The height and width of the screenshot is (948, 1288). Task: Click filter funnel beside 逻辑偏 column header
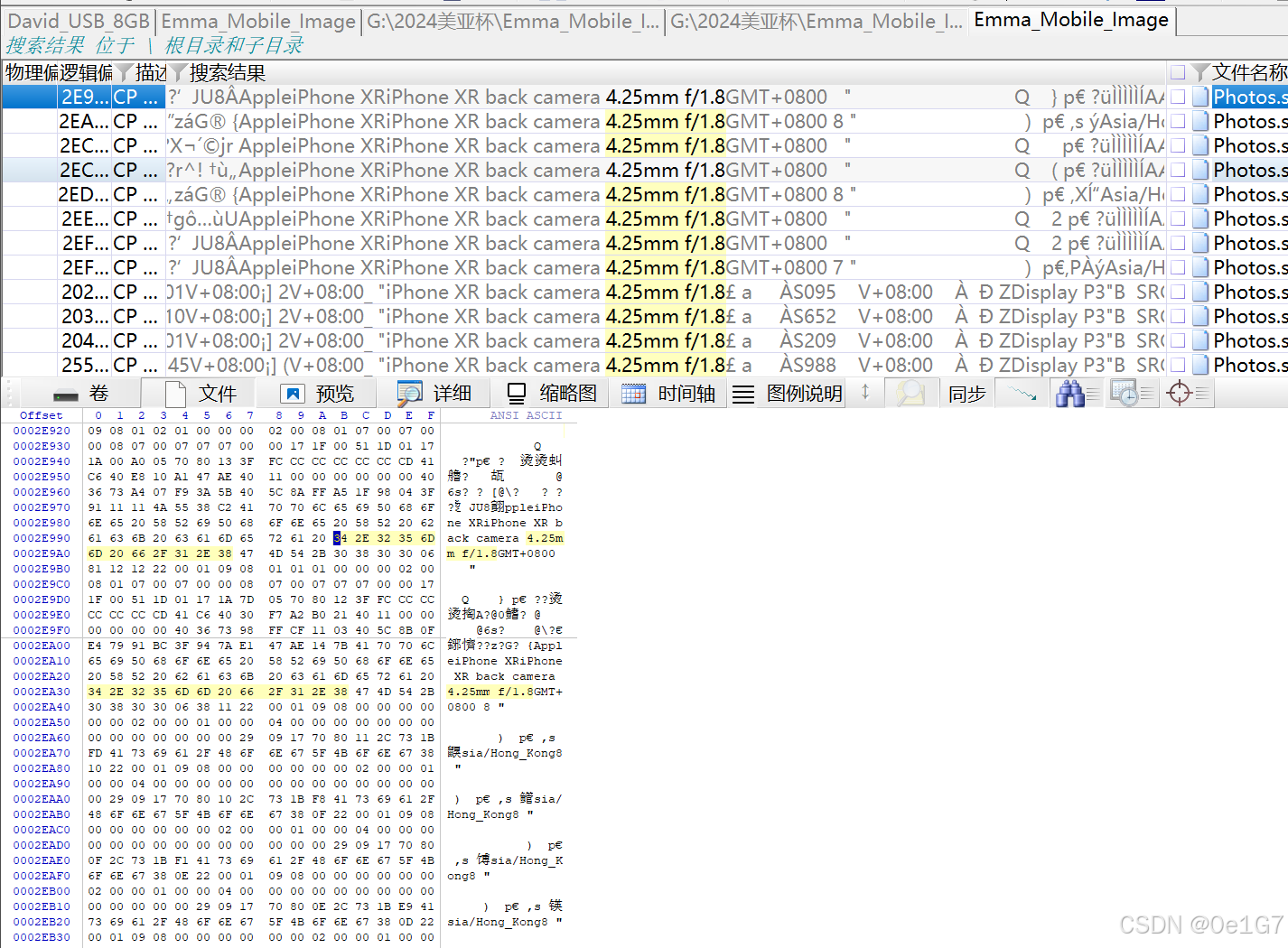[x=125, y=73]
